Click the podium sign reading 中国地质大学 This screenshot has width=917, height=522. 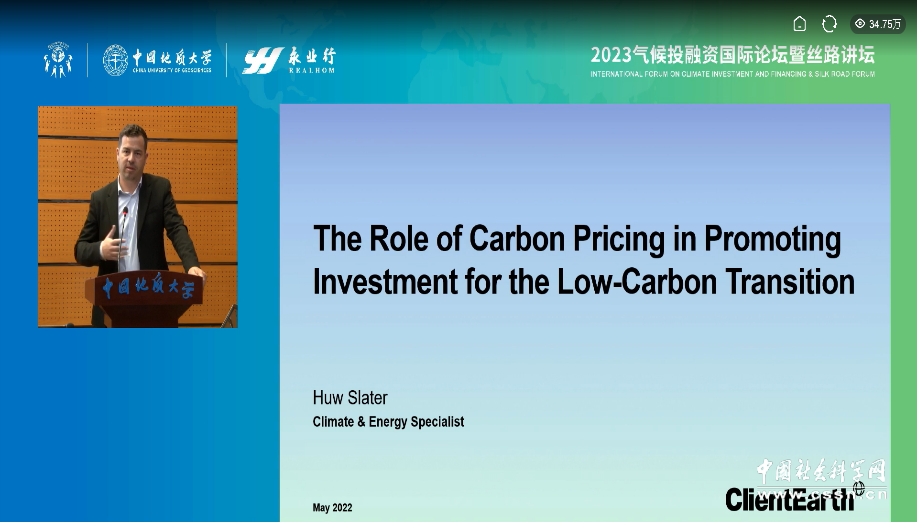(x=147, y=286)
